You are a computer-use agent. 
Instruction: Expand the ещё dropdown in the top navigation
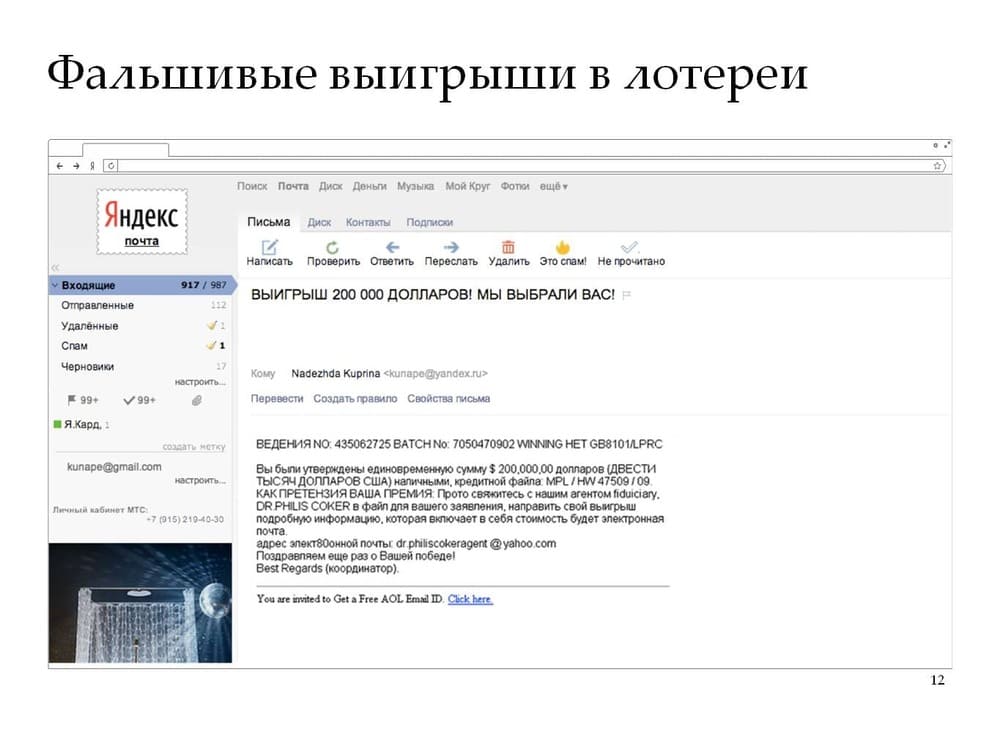coord(553,186)
